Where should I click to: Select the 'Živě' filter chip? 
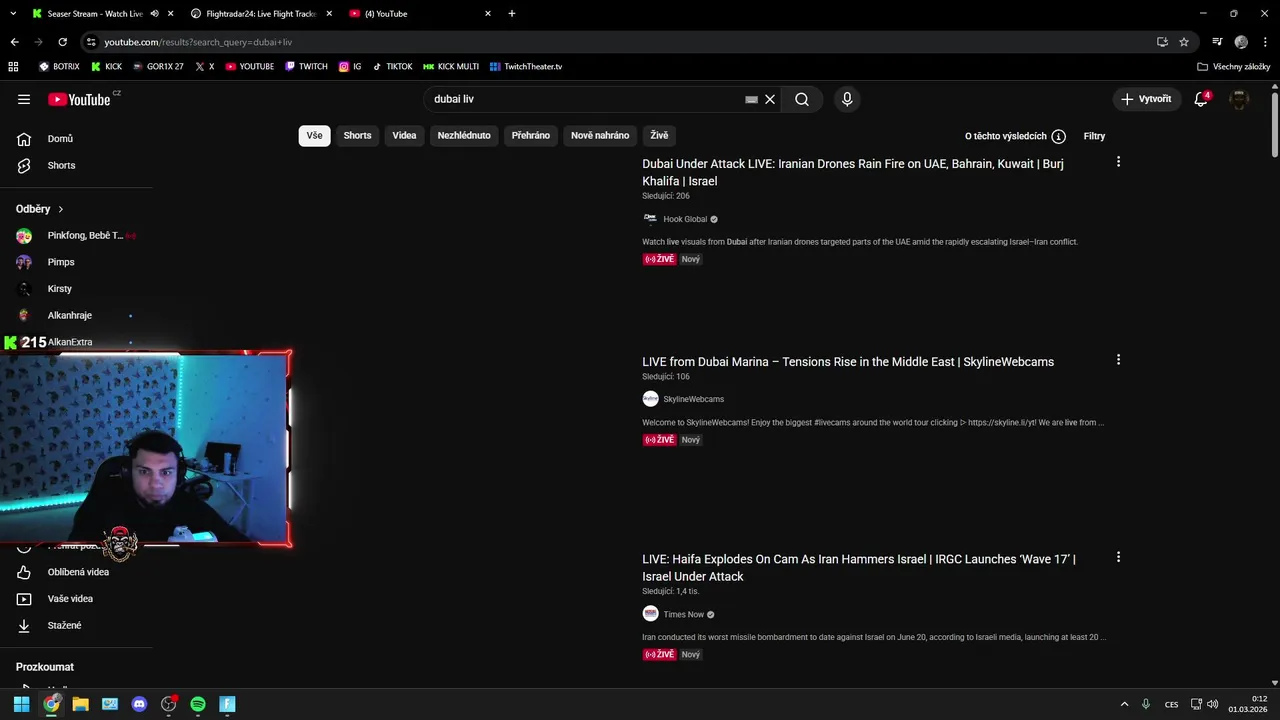pos(659,135)
